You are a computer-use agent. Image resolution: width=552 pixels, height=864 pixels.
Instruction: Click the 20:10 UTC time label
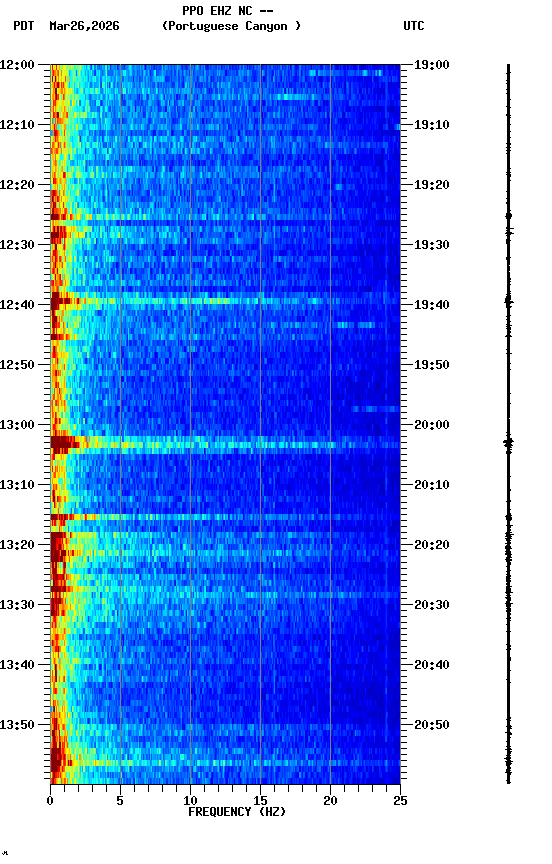tap(432, 485)
